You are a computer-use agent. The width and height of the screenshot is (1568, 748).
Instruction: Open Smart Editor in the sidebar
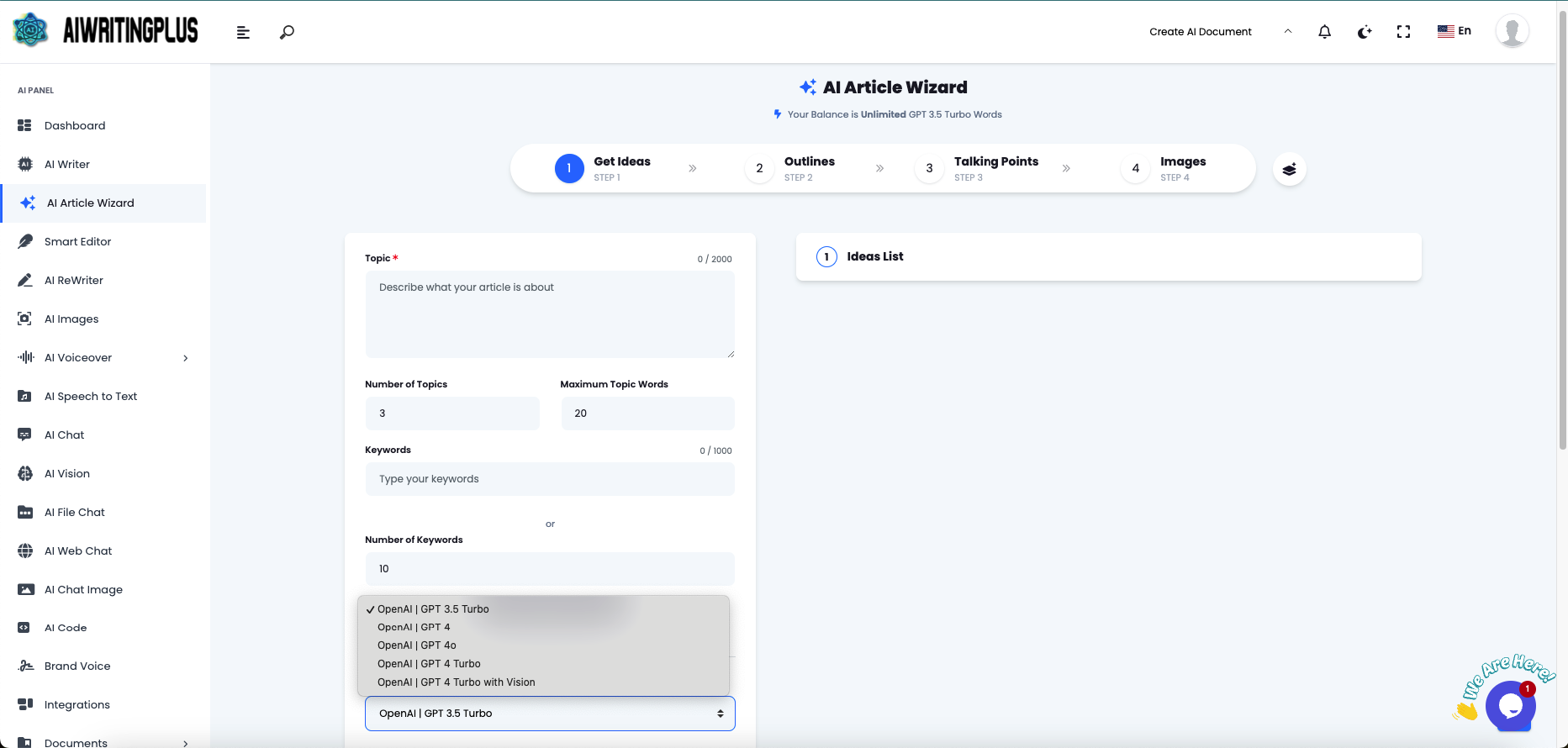click(77, 242)
